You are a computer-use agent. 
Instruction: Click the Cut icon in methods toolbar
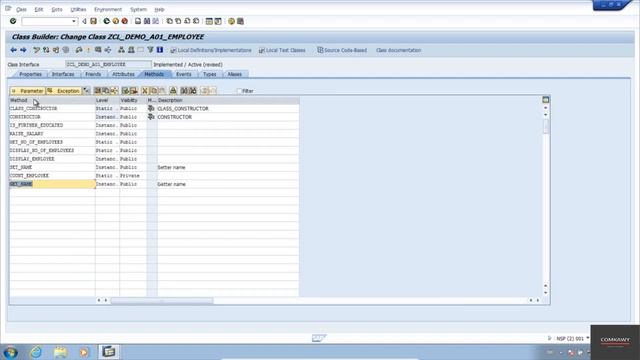click(144, 91)
